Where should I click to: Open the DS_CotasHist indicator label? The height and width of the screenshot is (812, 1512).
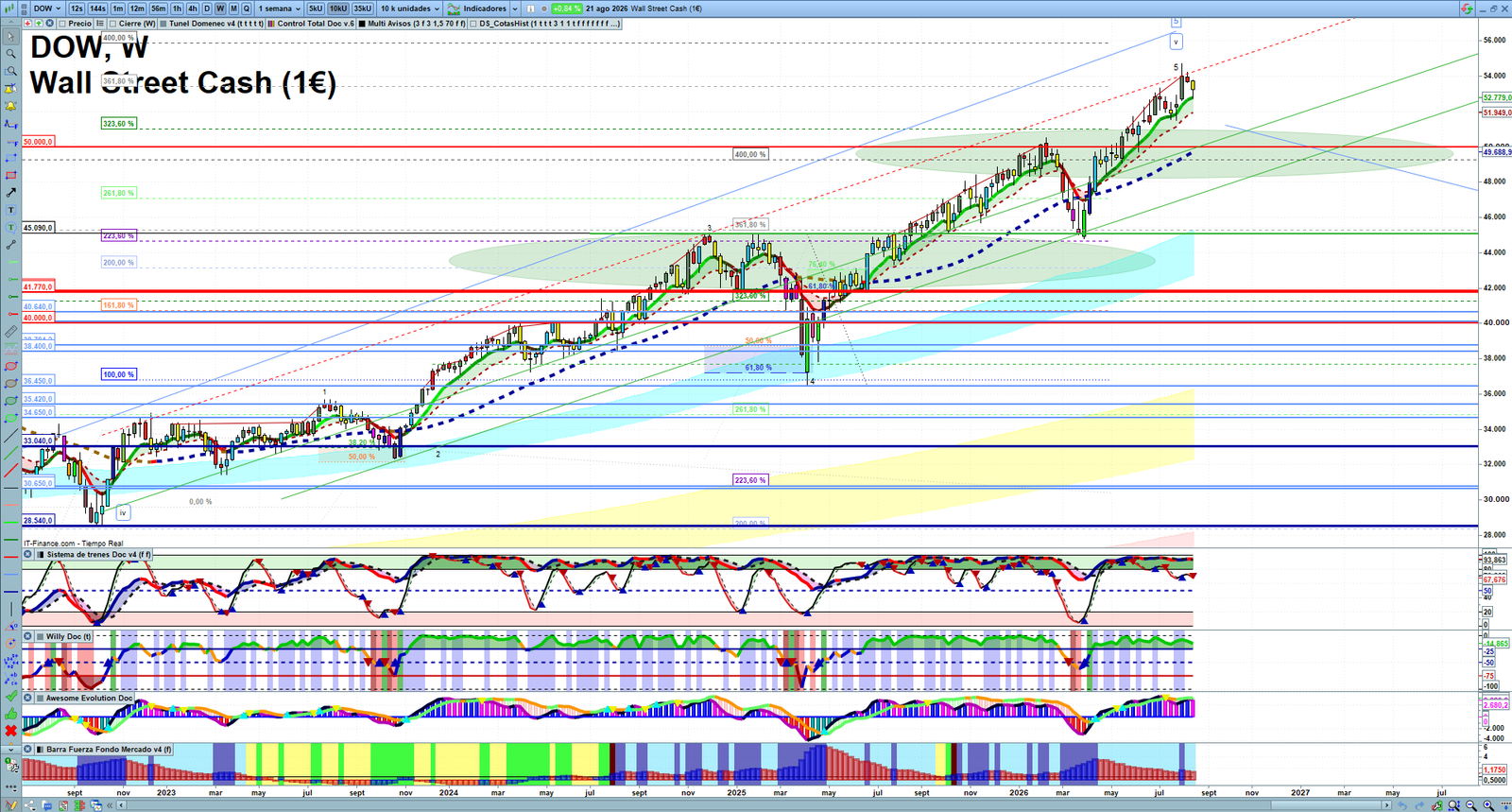pos(549,23)
